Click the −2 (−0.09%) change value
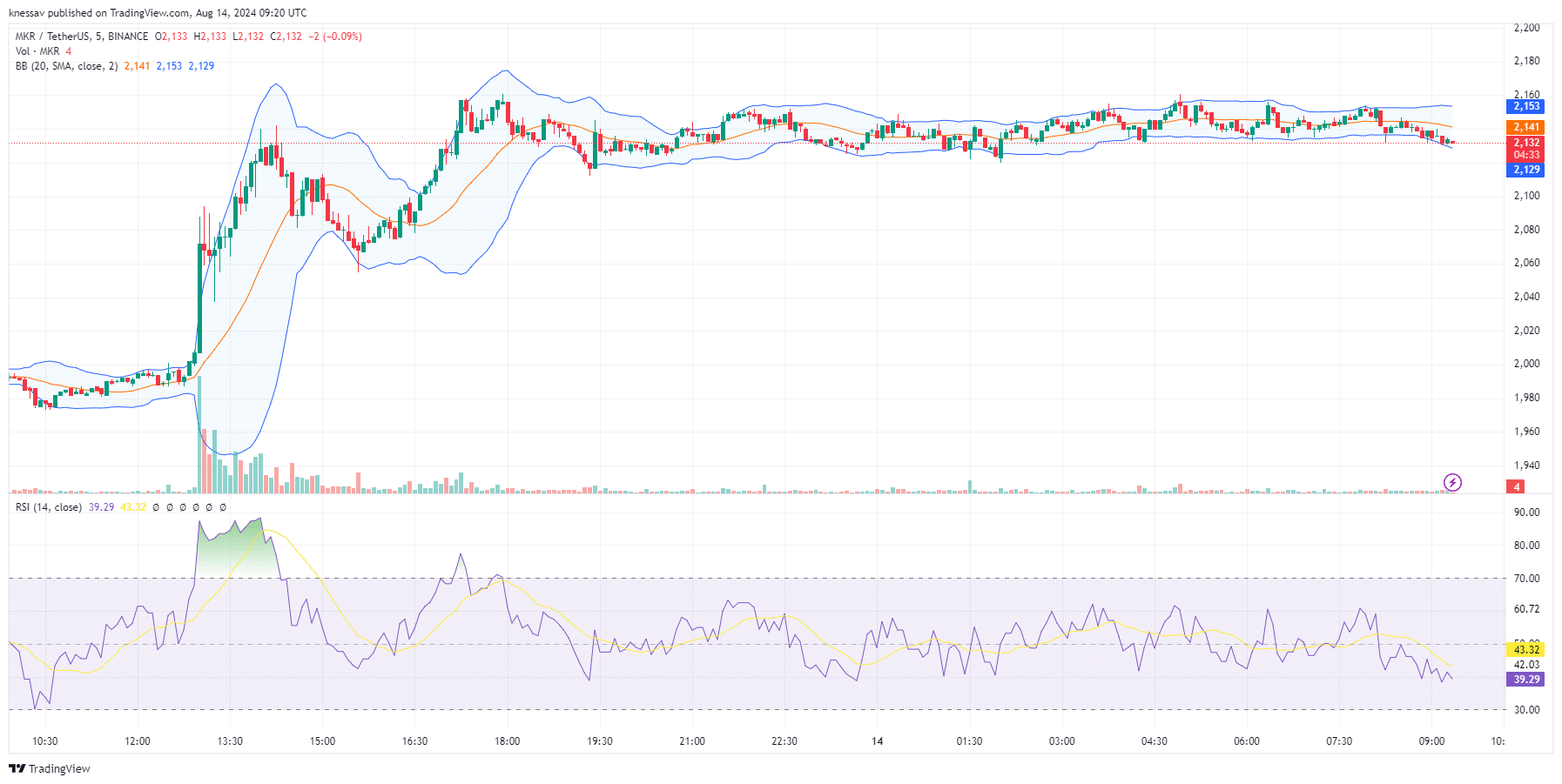Image resolution: width=1562 pixels, height=784 pixels. point(335,37)
